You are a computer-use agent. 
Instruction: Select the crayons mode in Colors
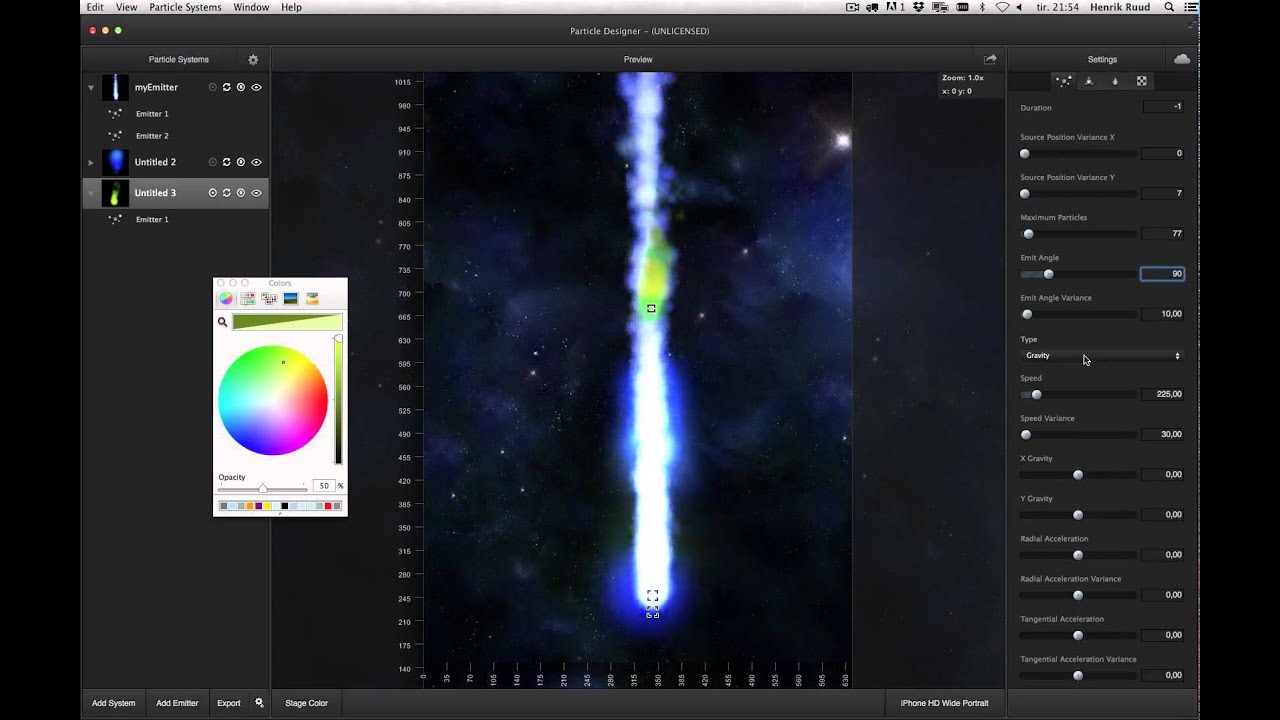click(x=312, y=298)
